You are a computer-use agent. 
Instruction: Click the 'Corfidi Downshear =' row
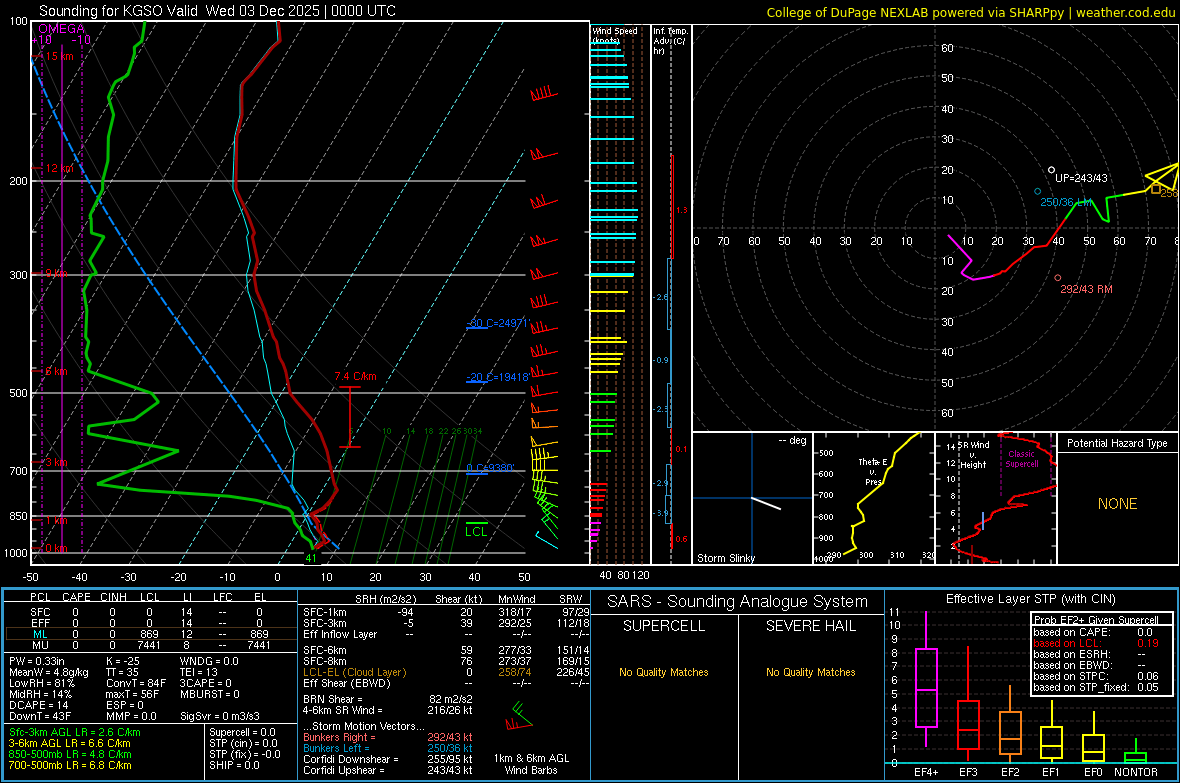coord(388,759)
